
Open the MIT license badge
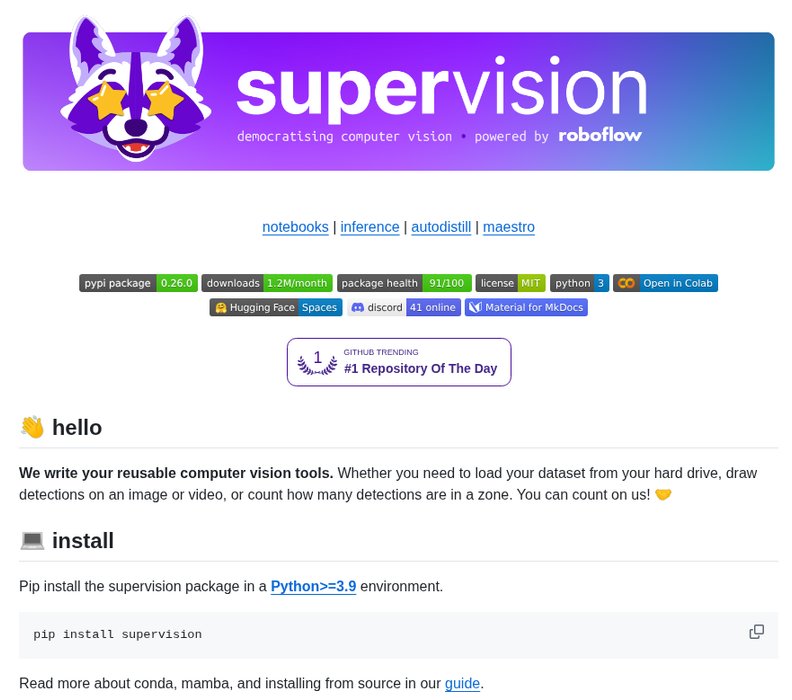pos(511,283)
